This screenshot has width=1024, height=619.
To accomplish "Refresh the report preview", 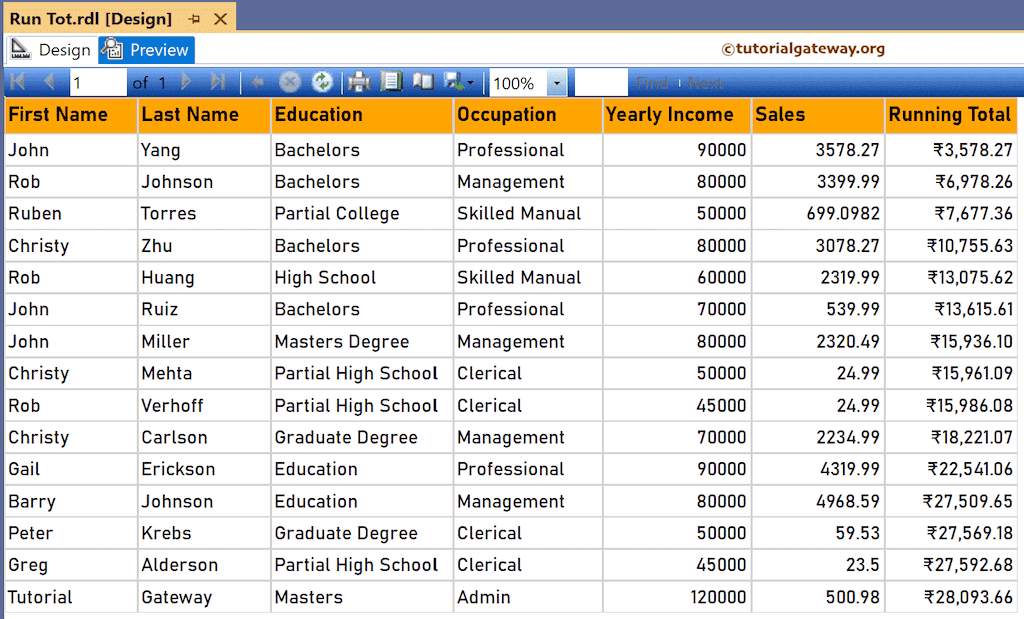I will [321, 82].
